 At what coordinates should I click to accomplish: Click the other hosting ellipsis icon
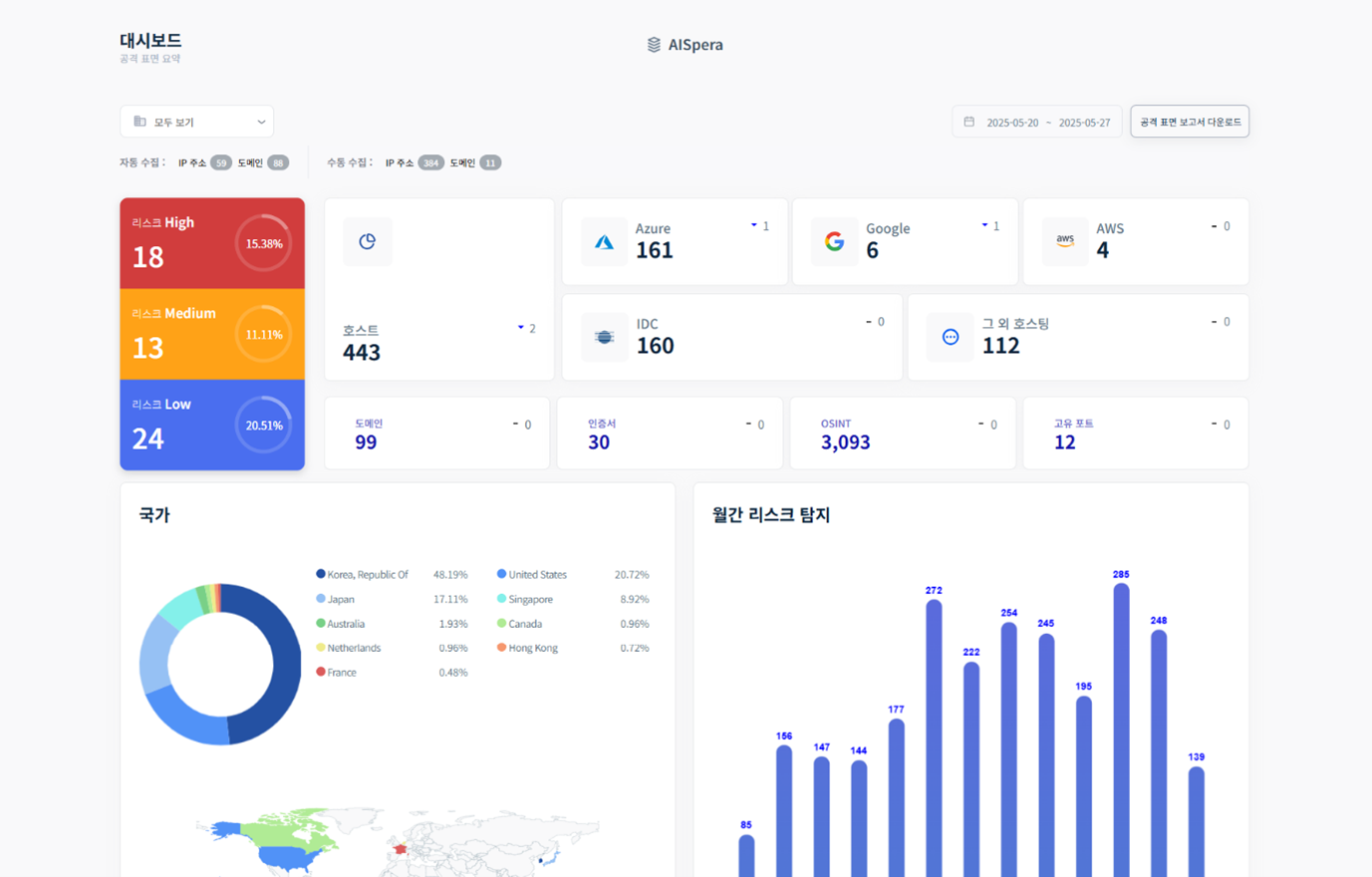[950, 338]
